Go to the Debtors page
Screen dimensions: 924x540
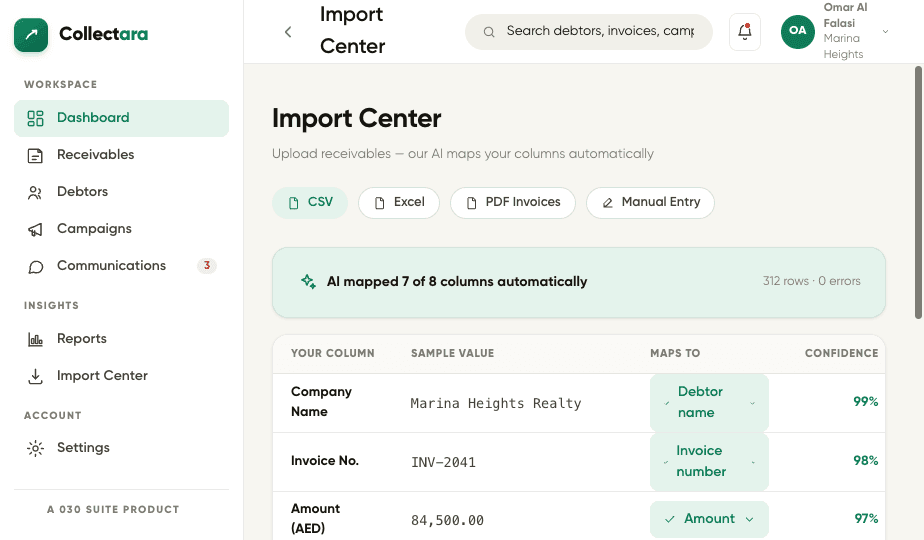(x=121, y=192)
